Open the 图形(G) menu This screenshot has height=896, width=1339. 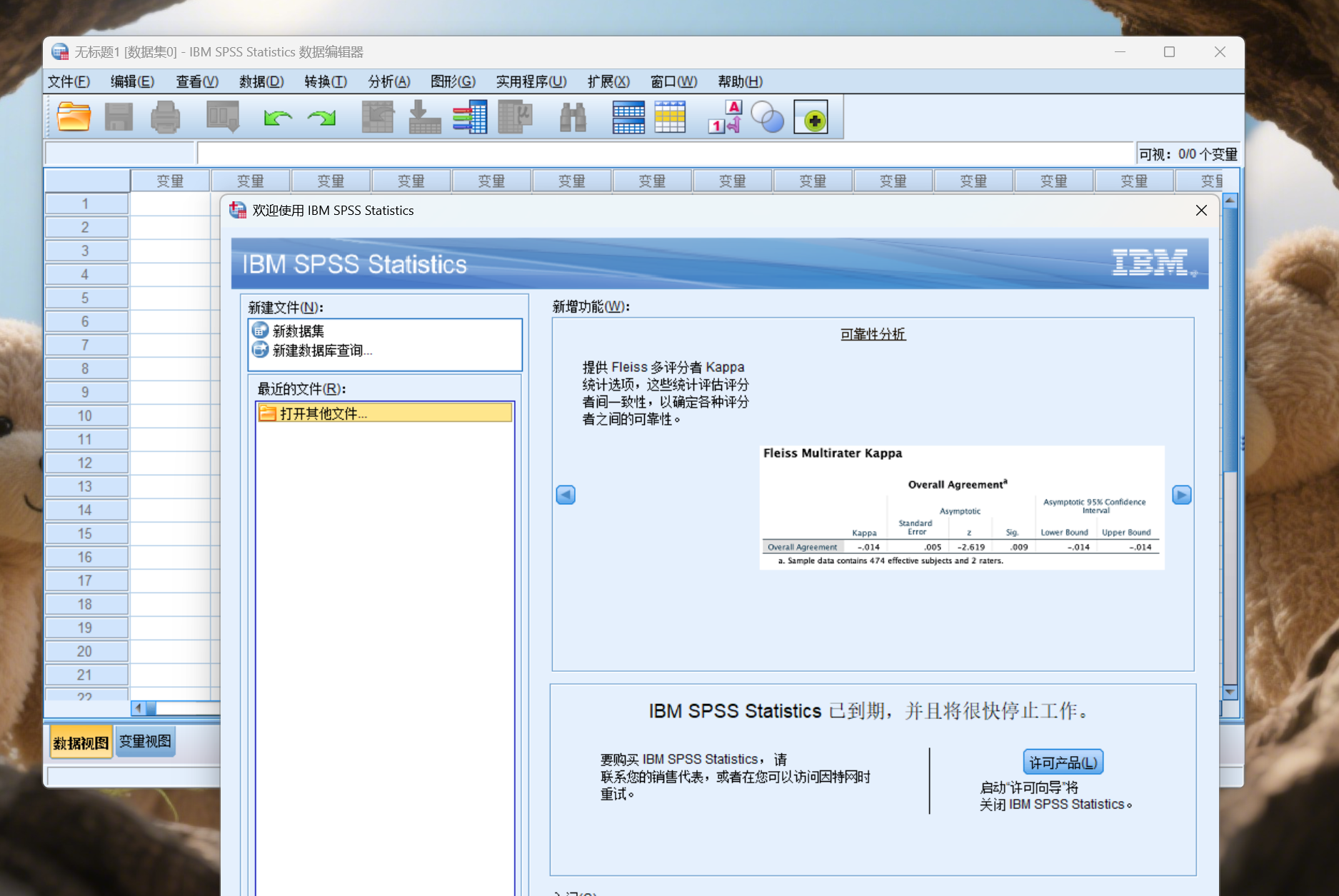coord(453,81)
